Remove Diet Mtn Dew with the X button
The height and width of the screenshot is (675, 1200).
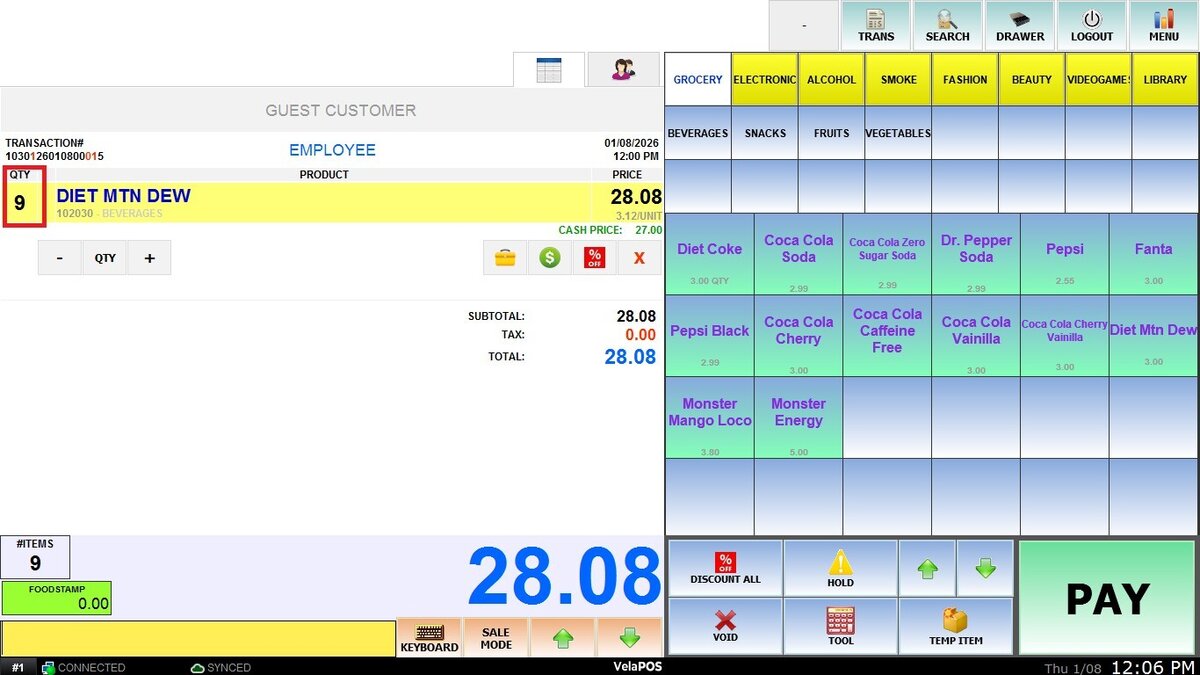click(639, 258)
